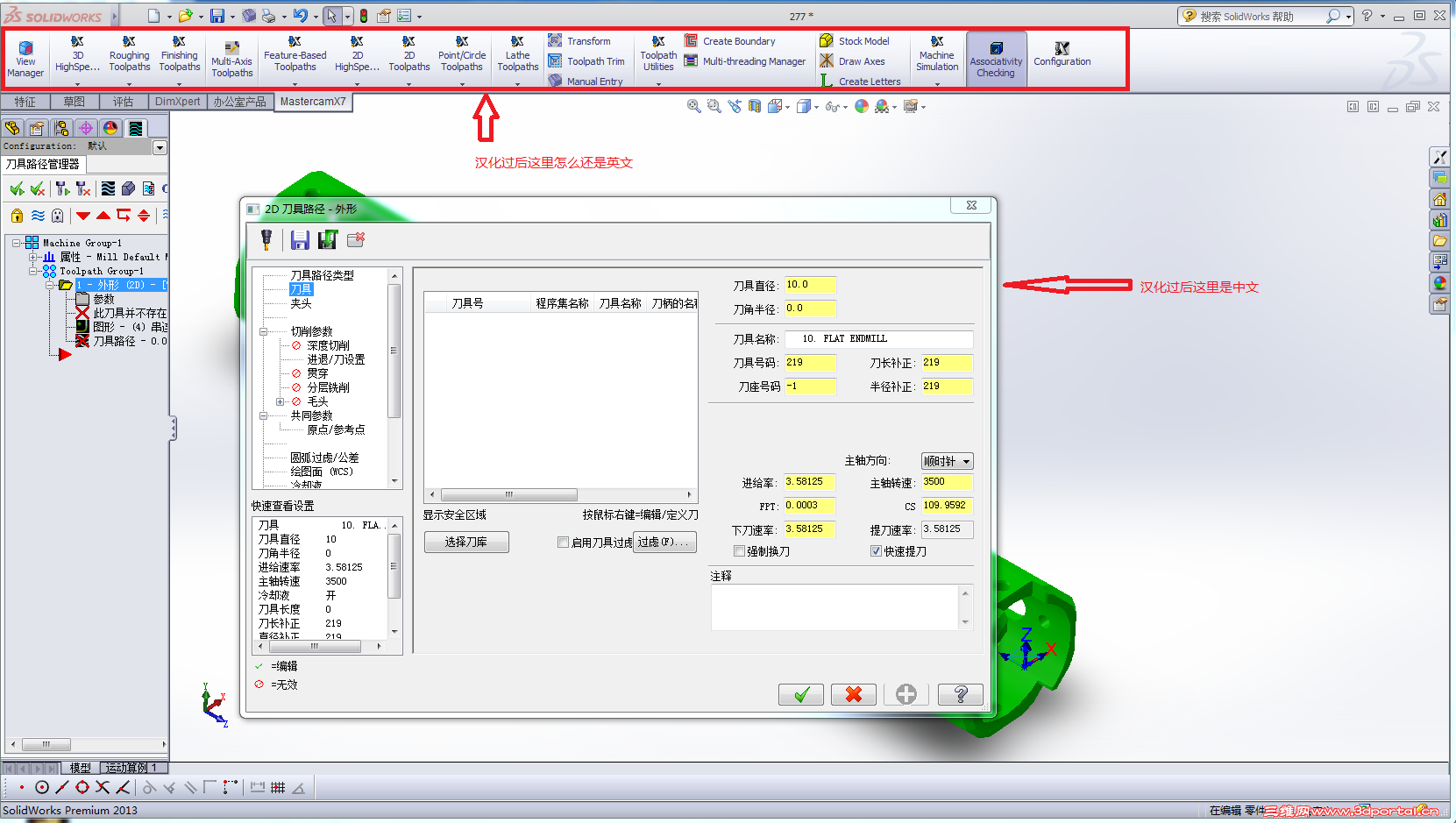Image resolution: width=1456 pixels, height=823 pixels.
Task: Open 3D HighSpeed toolpaths
Action: [77, 54]
